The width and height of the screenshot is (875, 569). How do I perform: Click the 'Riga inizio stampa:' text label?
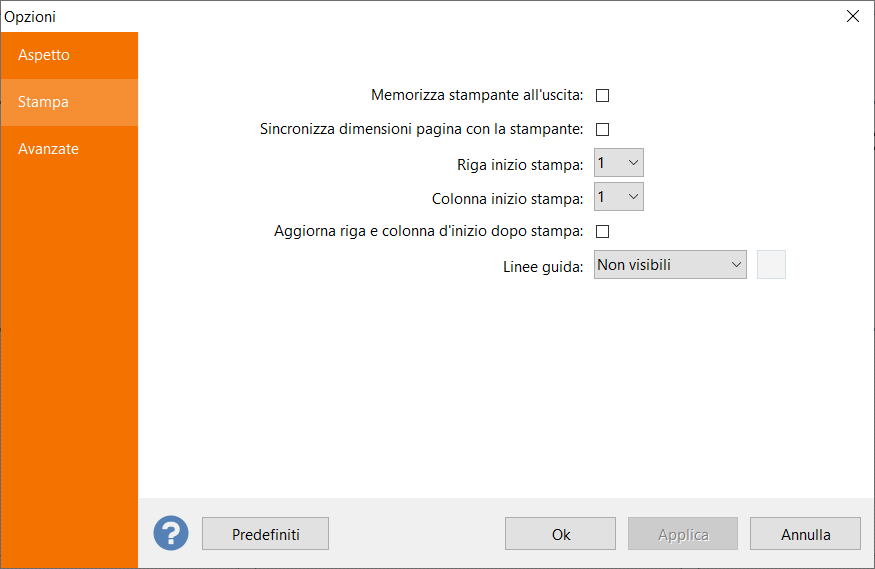click(x=520, y=164)
